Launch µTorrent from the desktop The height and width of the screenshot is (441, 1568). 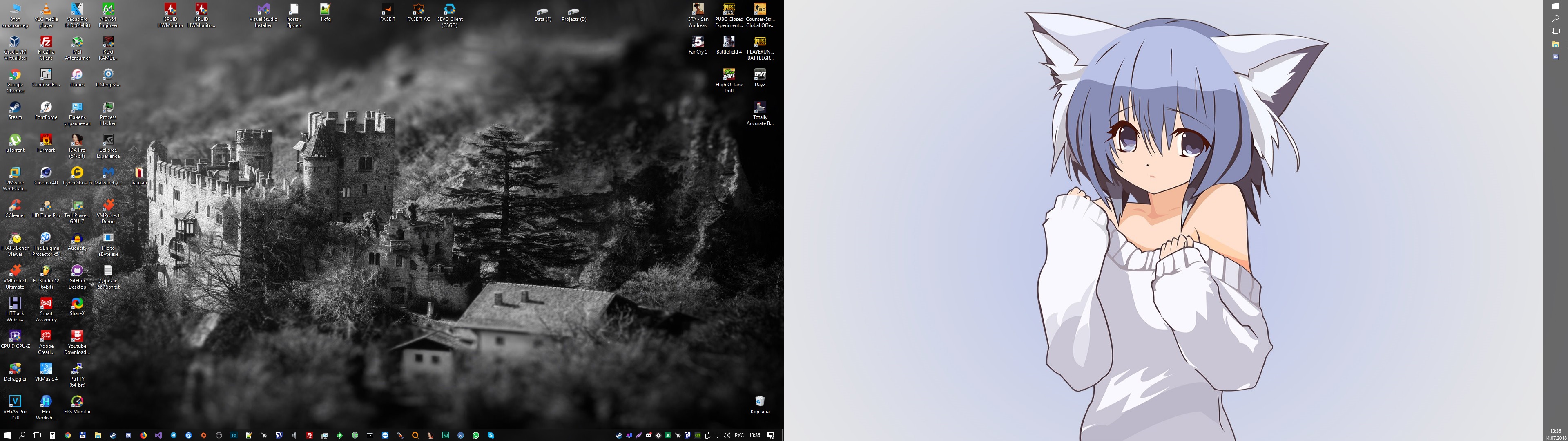15,144
